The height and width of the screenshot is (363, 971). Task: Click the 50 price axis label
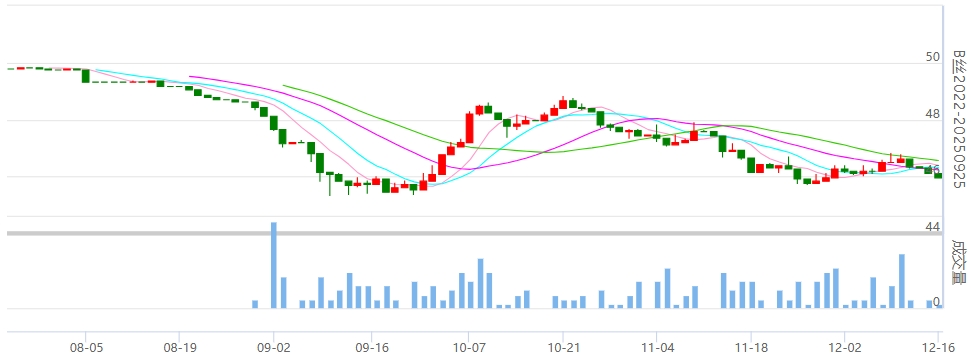click(933, 57)
